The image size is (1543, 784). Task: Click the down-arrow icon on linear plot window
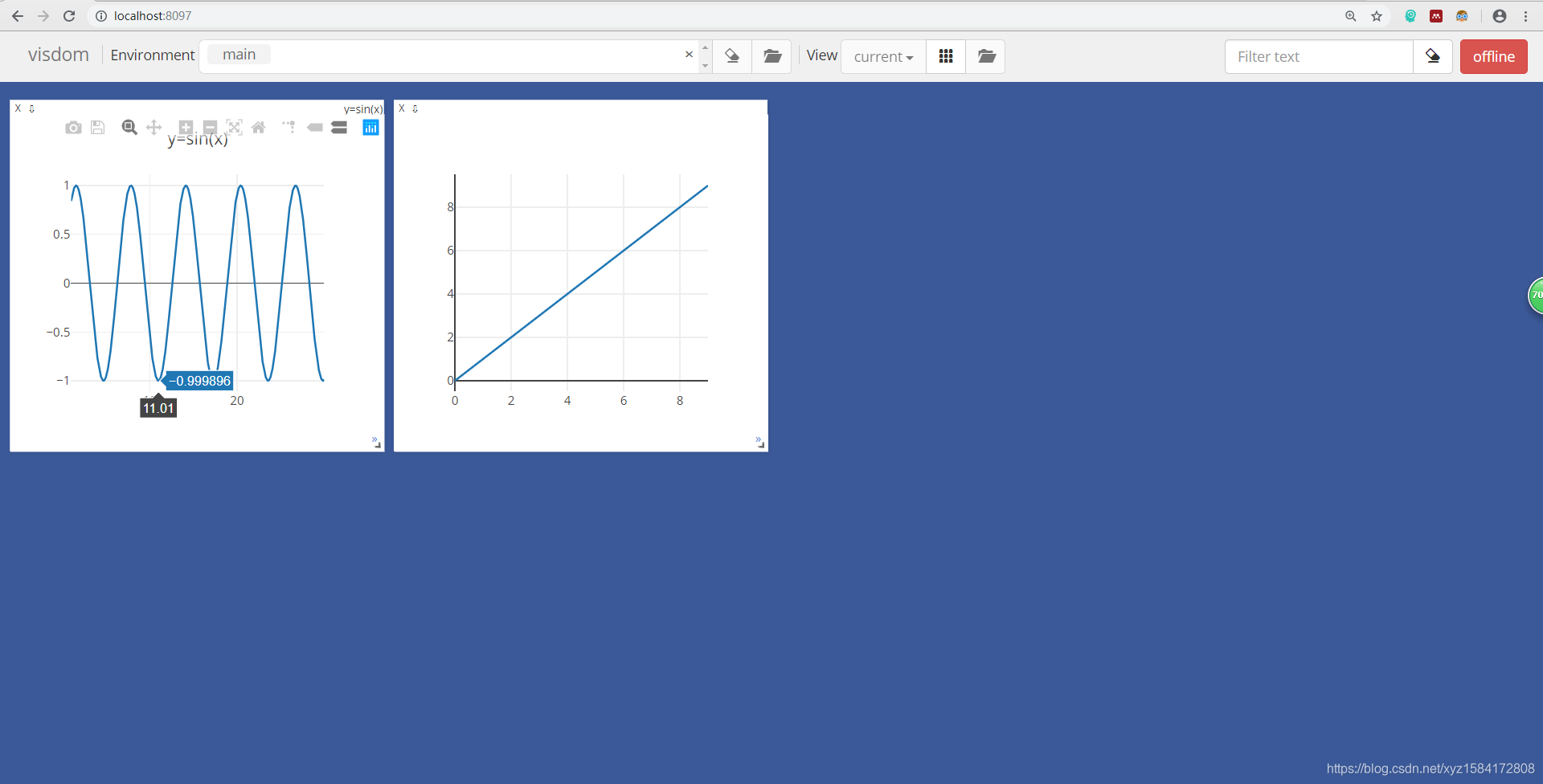point(415,108)
